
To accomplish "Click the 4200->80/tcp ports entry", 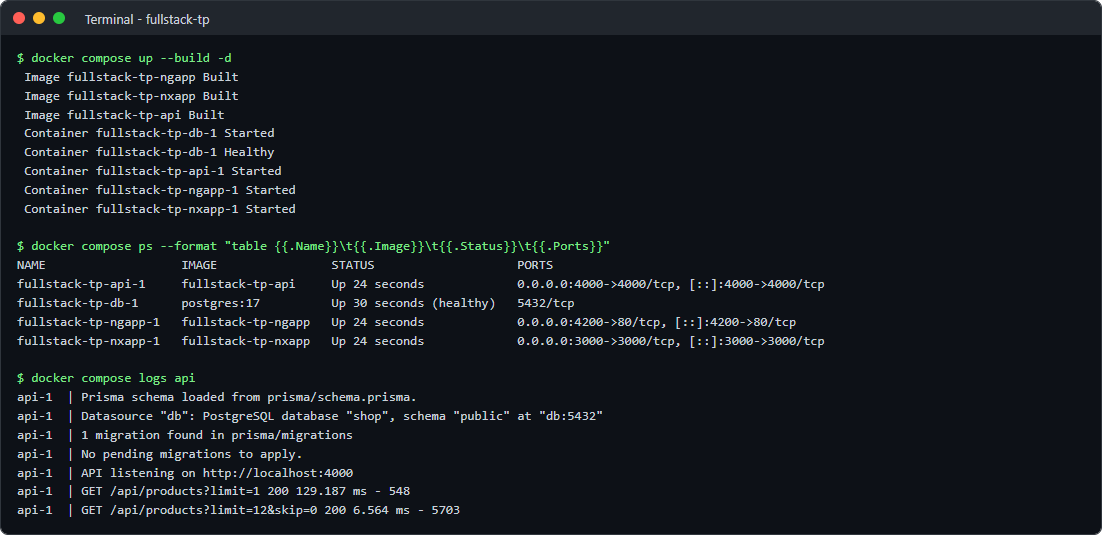I will 656,322.
